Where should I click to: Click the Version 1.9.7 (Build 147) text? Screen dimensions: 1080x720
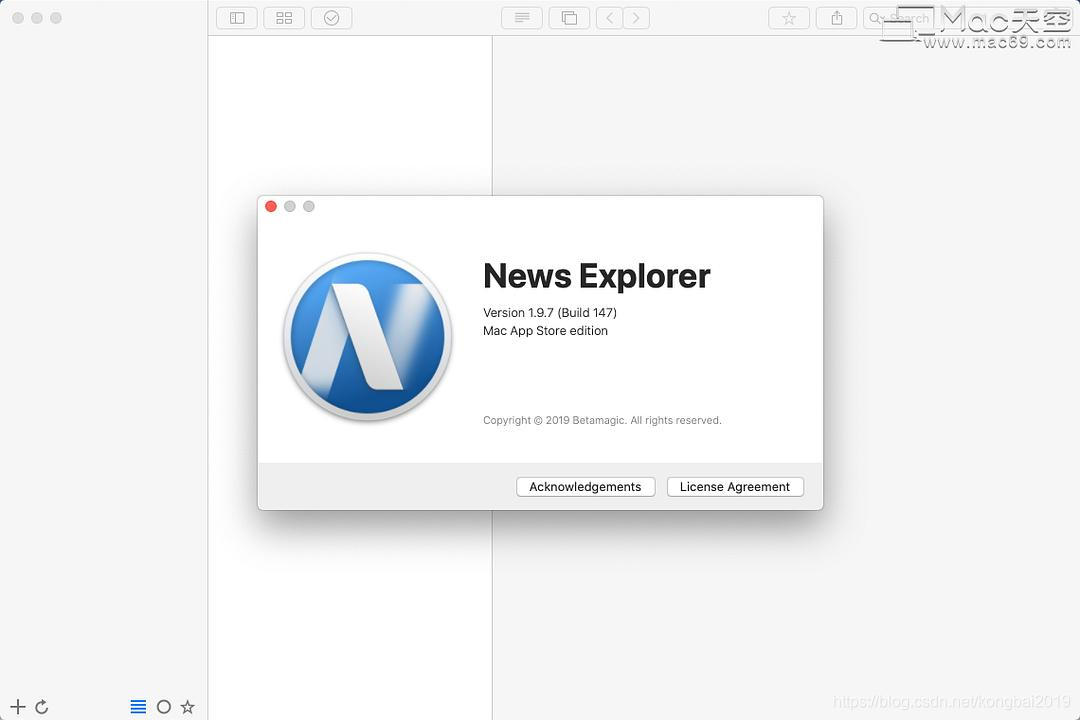[x=550, y=312]
